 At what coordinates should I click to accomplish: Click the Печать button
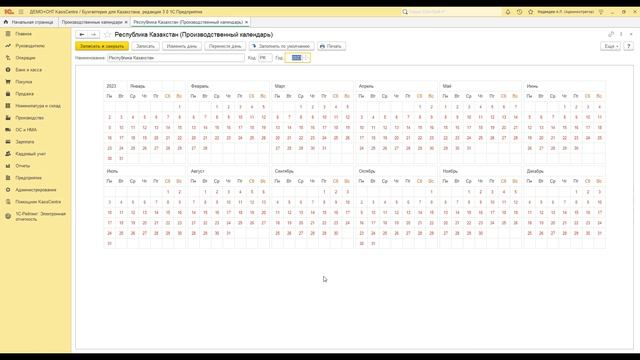pyautogui.click(x=331, y=46)
